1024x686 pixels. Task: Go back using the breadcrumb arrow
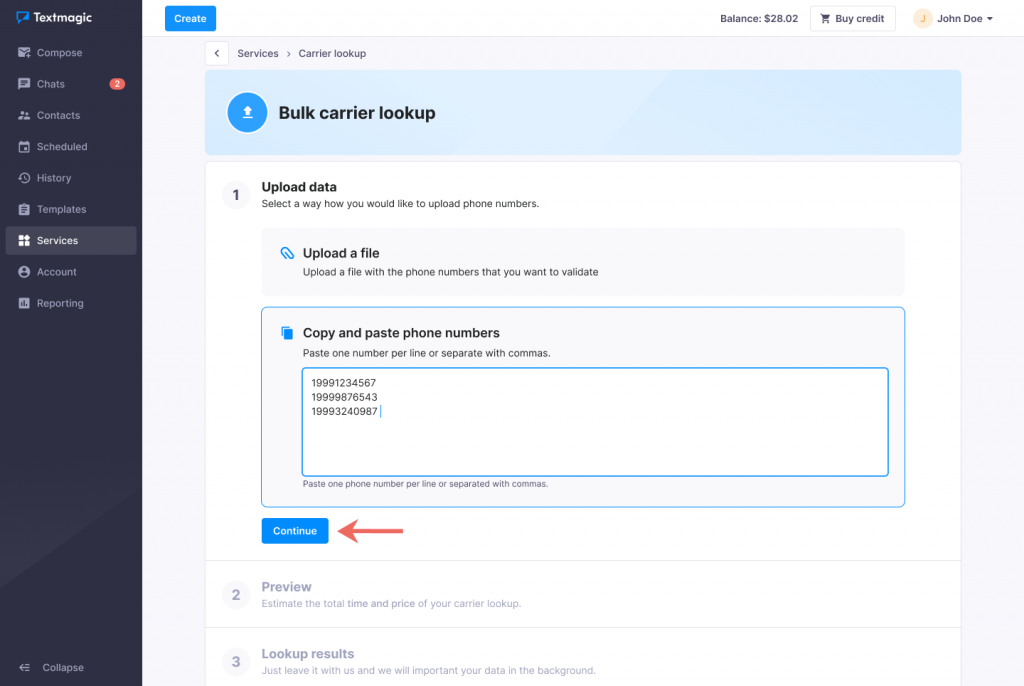tap(217, 54)
